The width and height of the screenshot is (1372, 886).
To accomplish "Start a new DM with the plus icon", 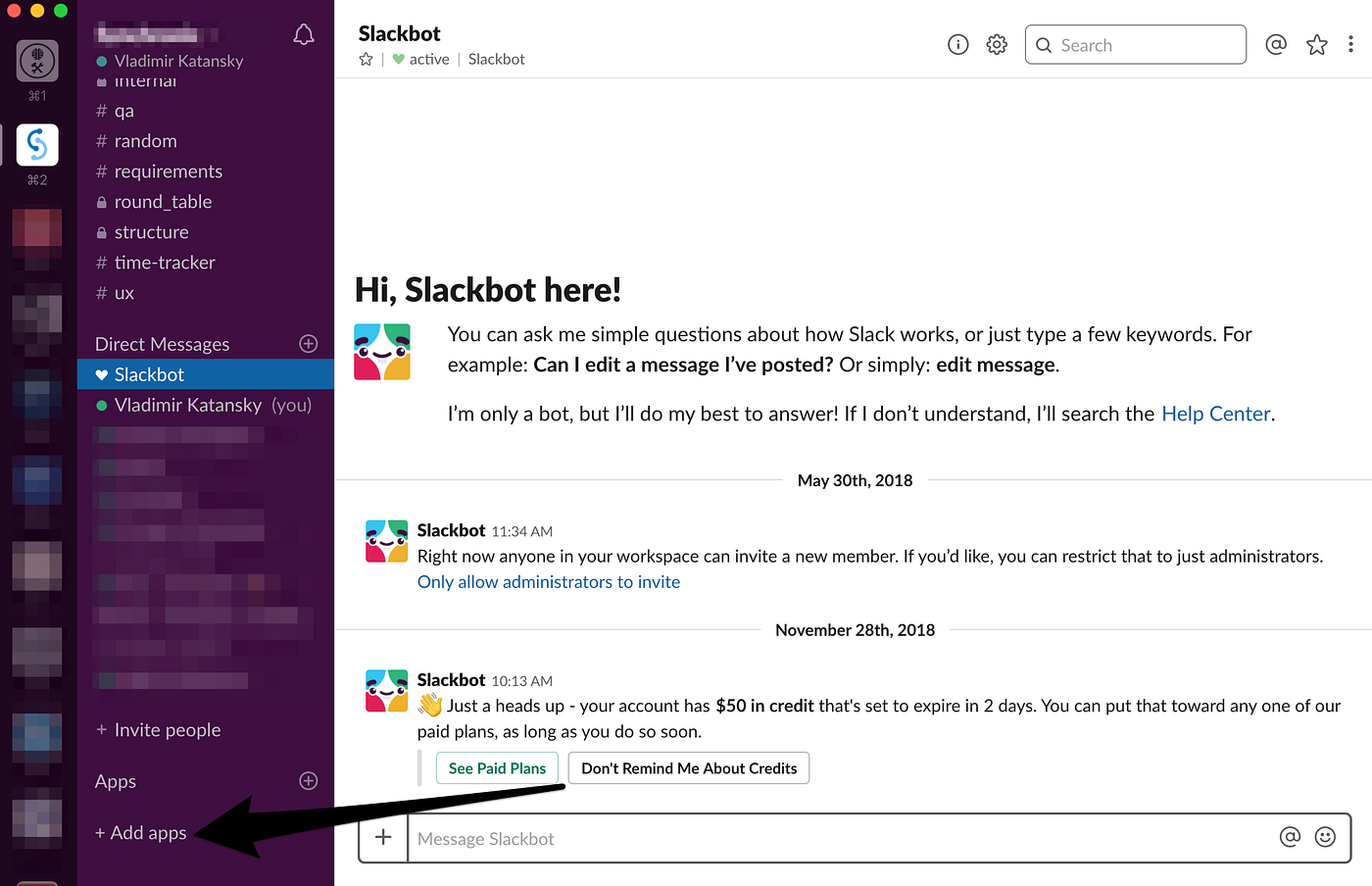I will coord(308,343).
